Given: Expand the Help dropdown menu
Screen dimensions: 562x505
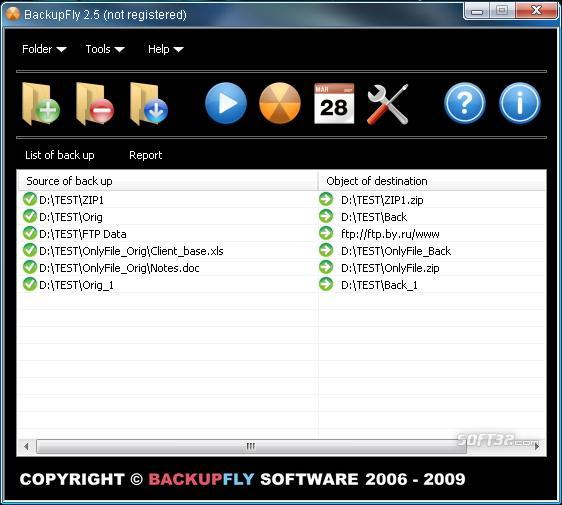Looking at the screenshot, I should click(166, 49).
